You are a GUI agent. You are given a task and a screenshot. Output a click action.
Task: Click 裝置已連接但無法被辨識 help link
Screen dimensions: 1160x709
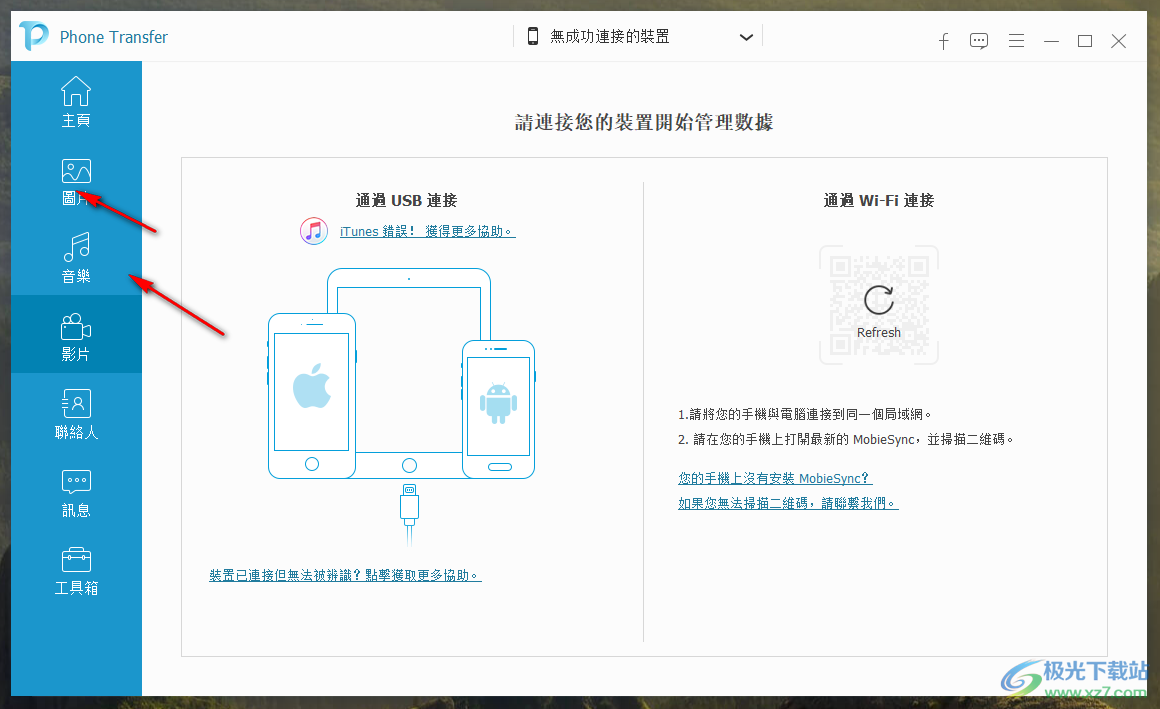[x=344, y=575]
